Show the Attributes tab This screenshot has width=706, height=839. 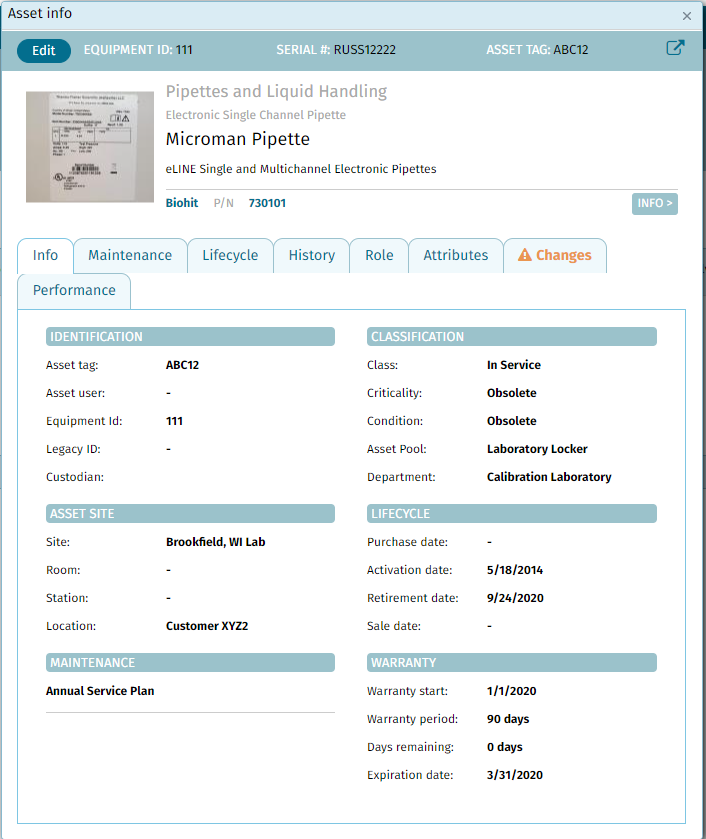[456, 255]
